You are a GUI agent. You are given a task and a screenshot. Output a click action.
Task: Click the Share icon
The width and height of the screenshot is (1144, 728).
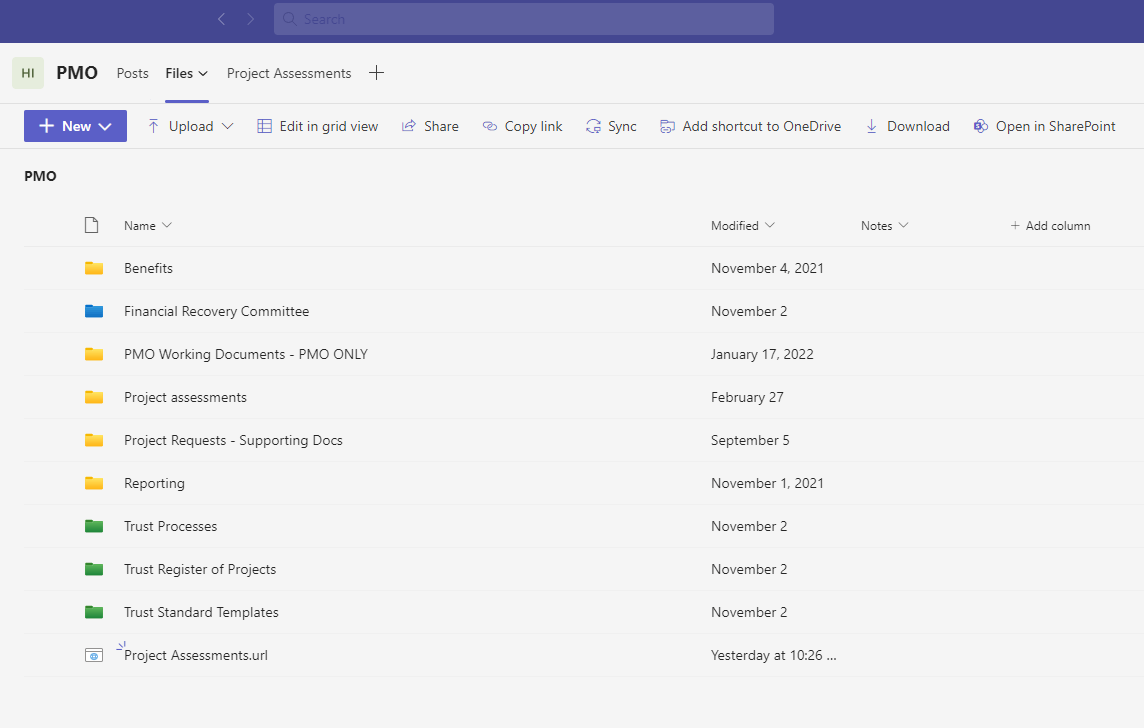(409, 126)
